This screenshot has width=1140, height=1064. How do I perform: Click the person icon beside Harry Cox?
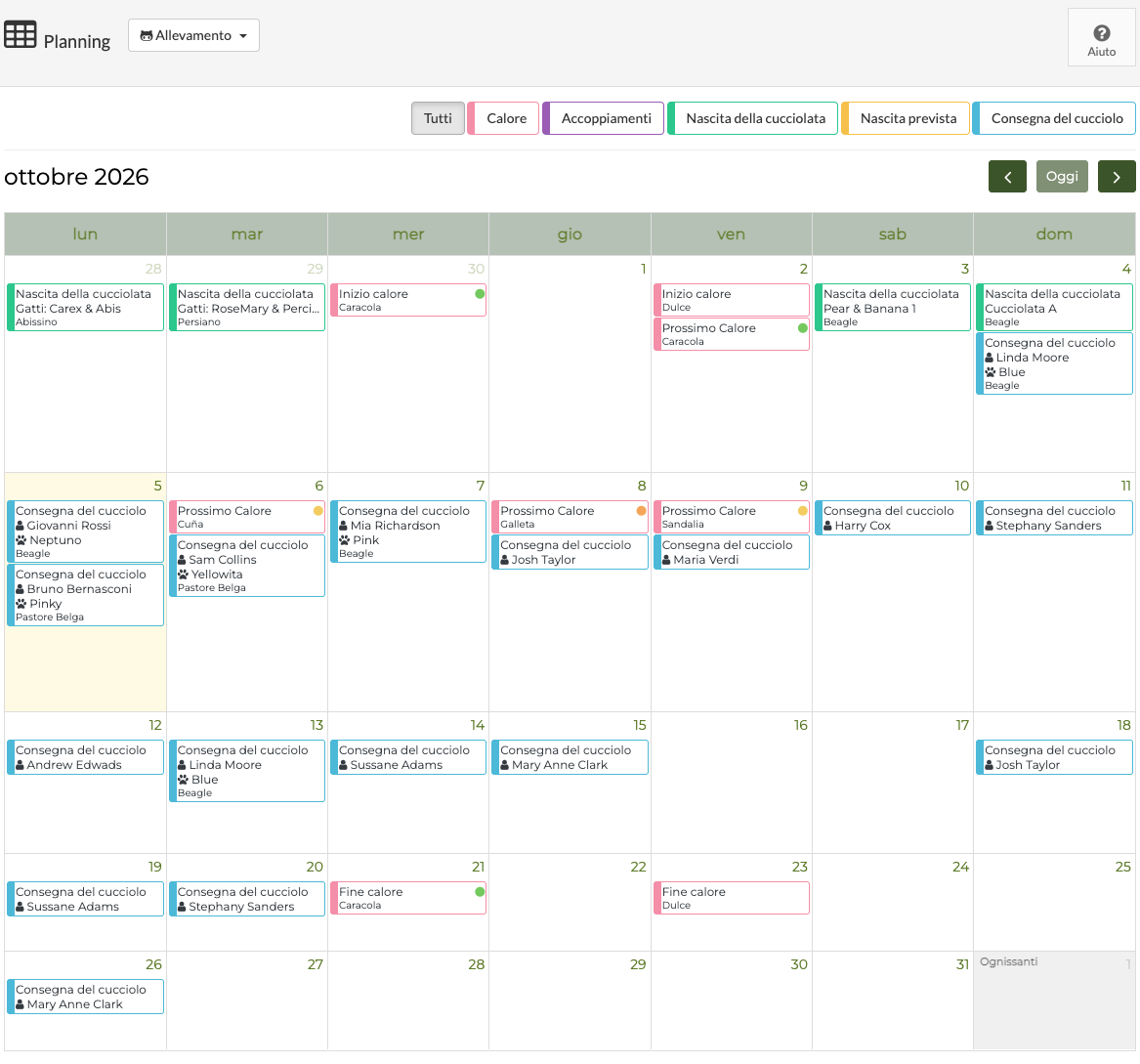tap(828, 526)
